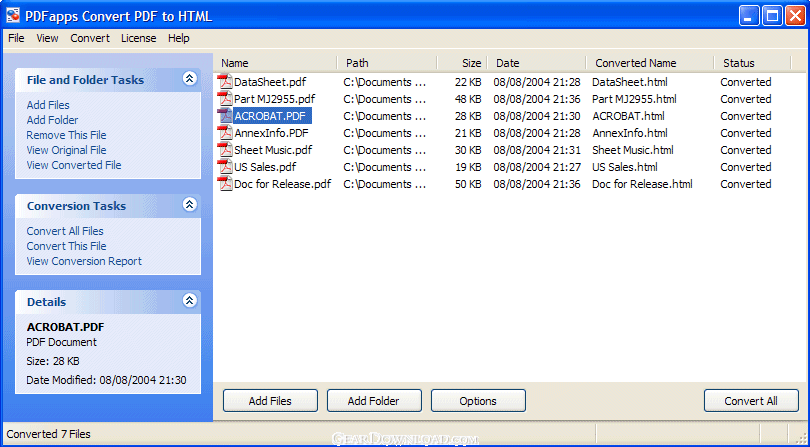Click View Original File link
Viewport: 810px width, 447px height.
(66, 150)
